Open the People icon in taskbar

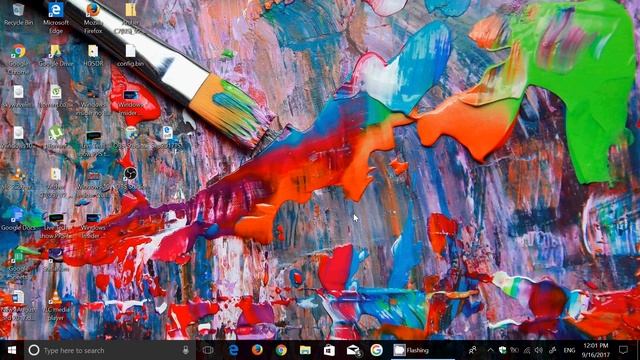[x=472, y=350]
